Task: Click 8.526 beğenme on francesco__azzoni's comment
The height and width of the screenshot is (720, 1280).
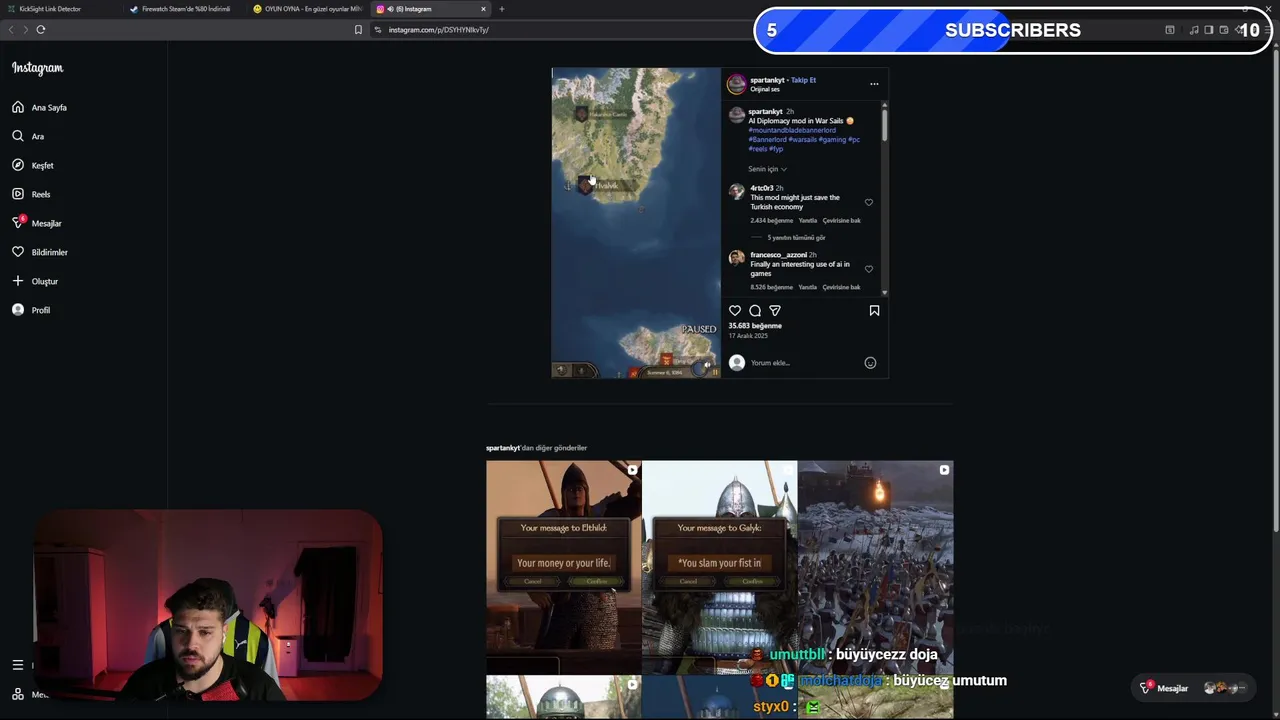Action: click(x=772, y=288)
